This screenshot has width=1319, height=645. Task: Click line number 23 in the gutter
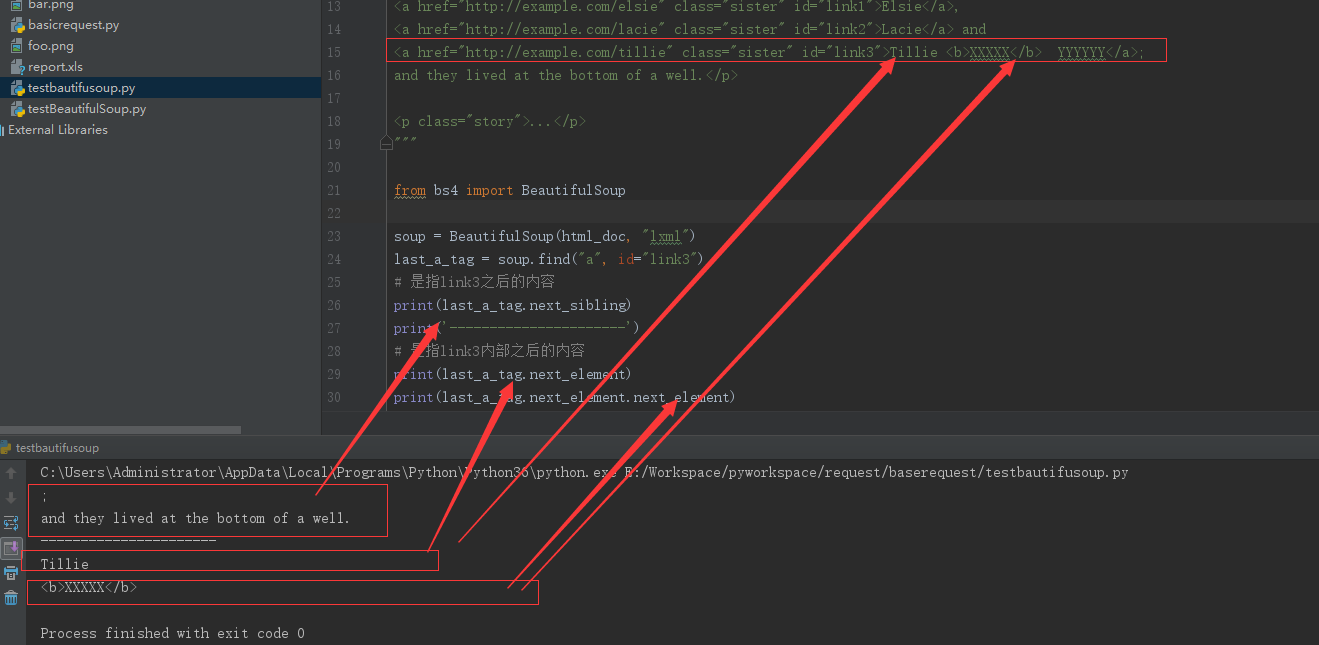(333, 236)
